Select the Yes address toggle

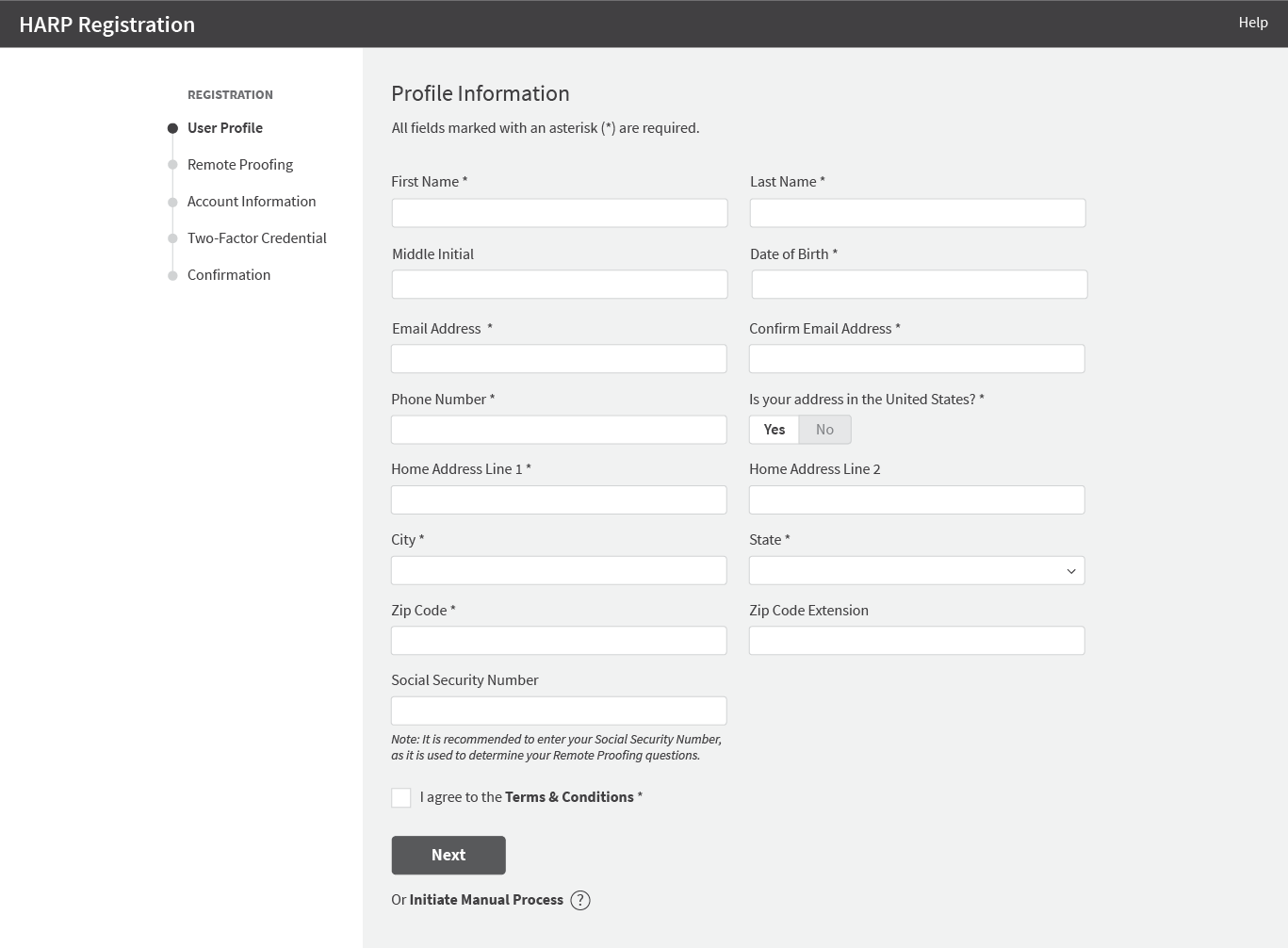click(774, 430)
